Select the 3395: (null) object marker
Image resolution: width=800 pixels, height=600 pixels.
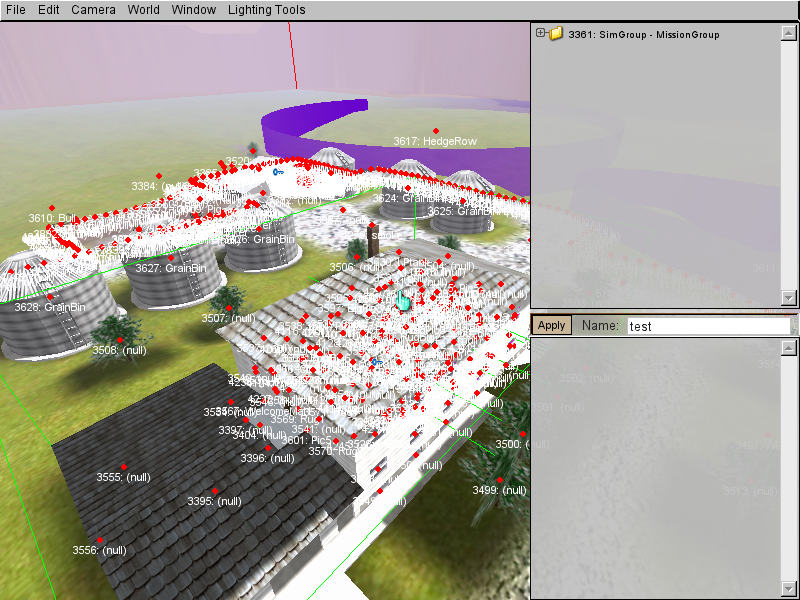point(214,490)
